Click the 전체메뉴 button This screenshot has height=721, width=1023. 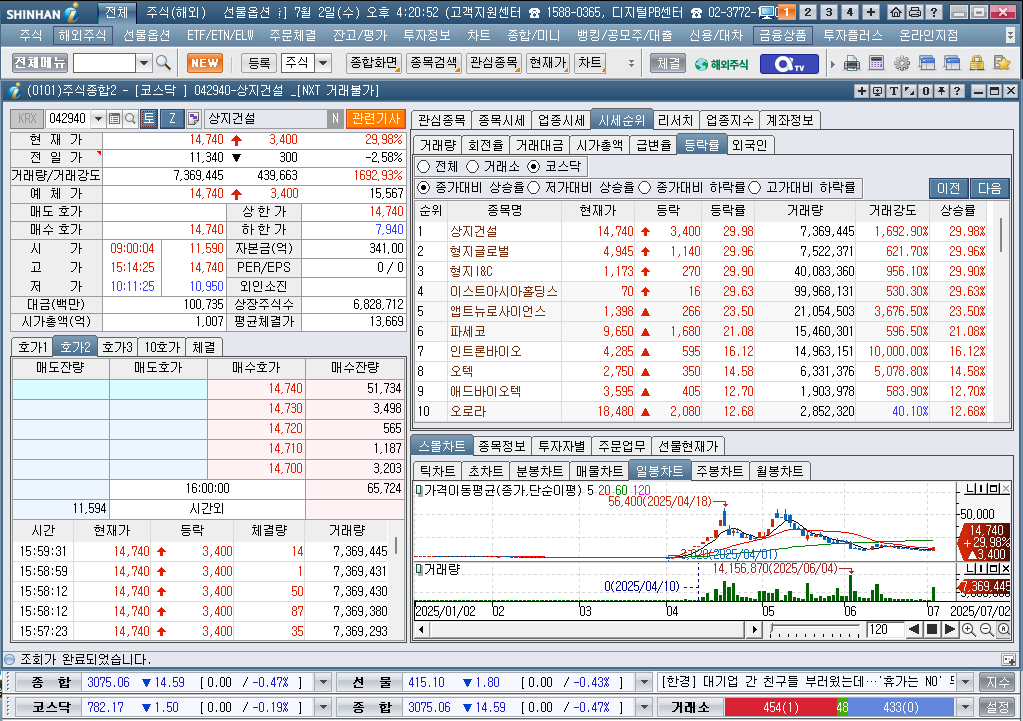coord(40,63)
